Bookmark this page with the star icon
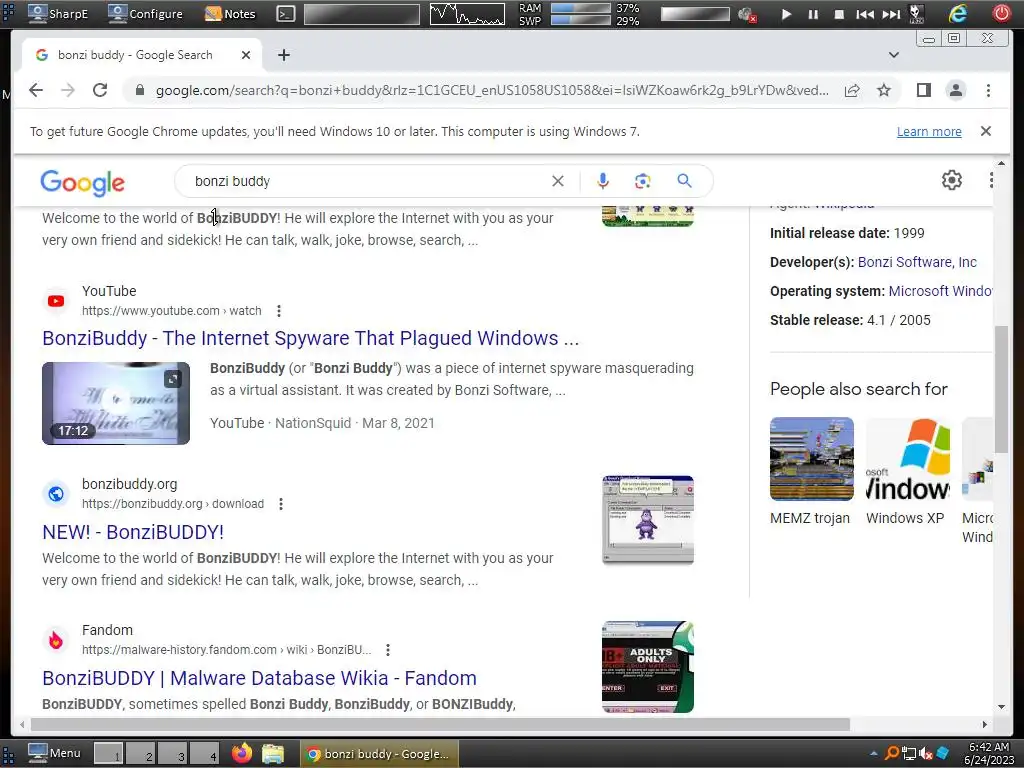1024x768 pixels. click(884, 90)
